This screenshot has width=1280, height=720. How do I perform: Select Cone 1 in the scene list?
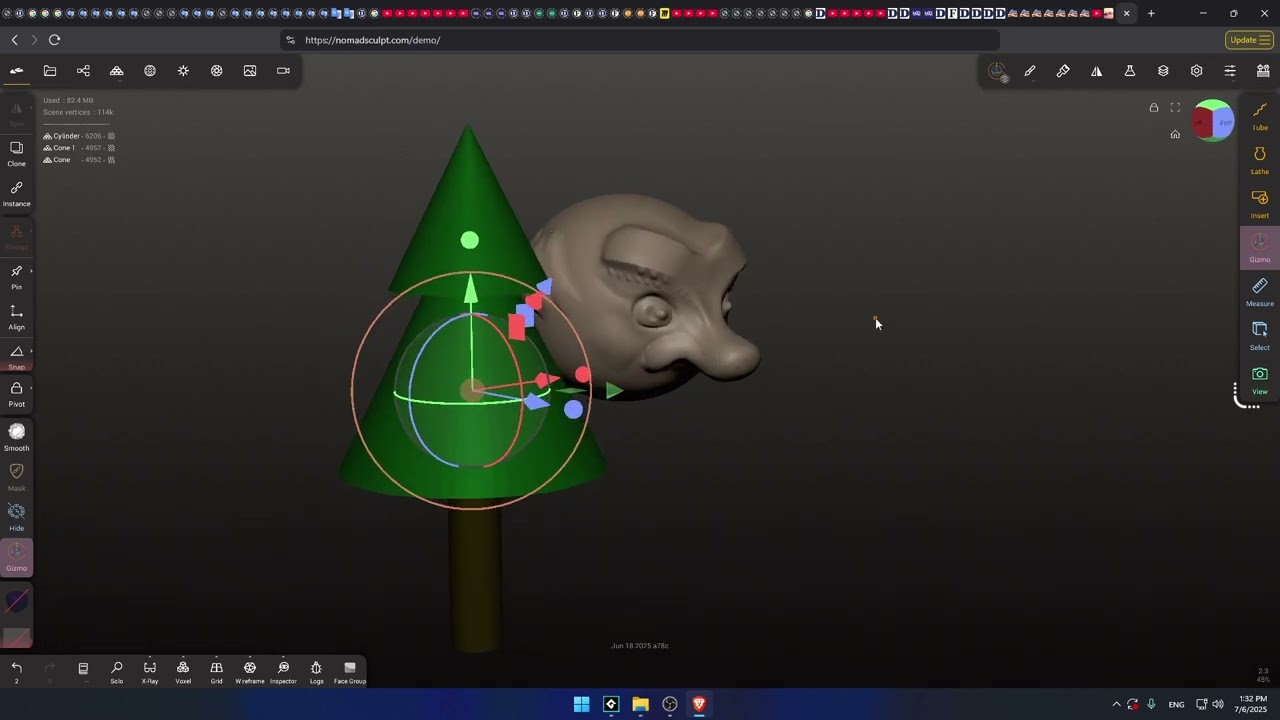click(x=79, y=148)
